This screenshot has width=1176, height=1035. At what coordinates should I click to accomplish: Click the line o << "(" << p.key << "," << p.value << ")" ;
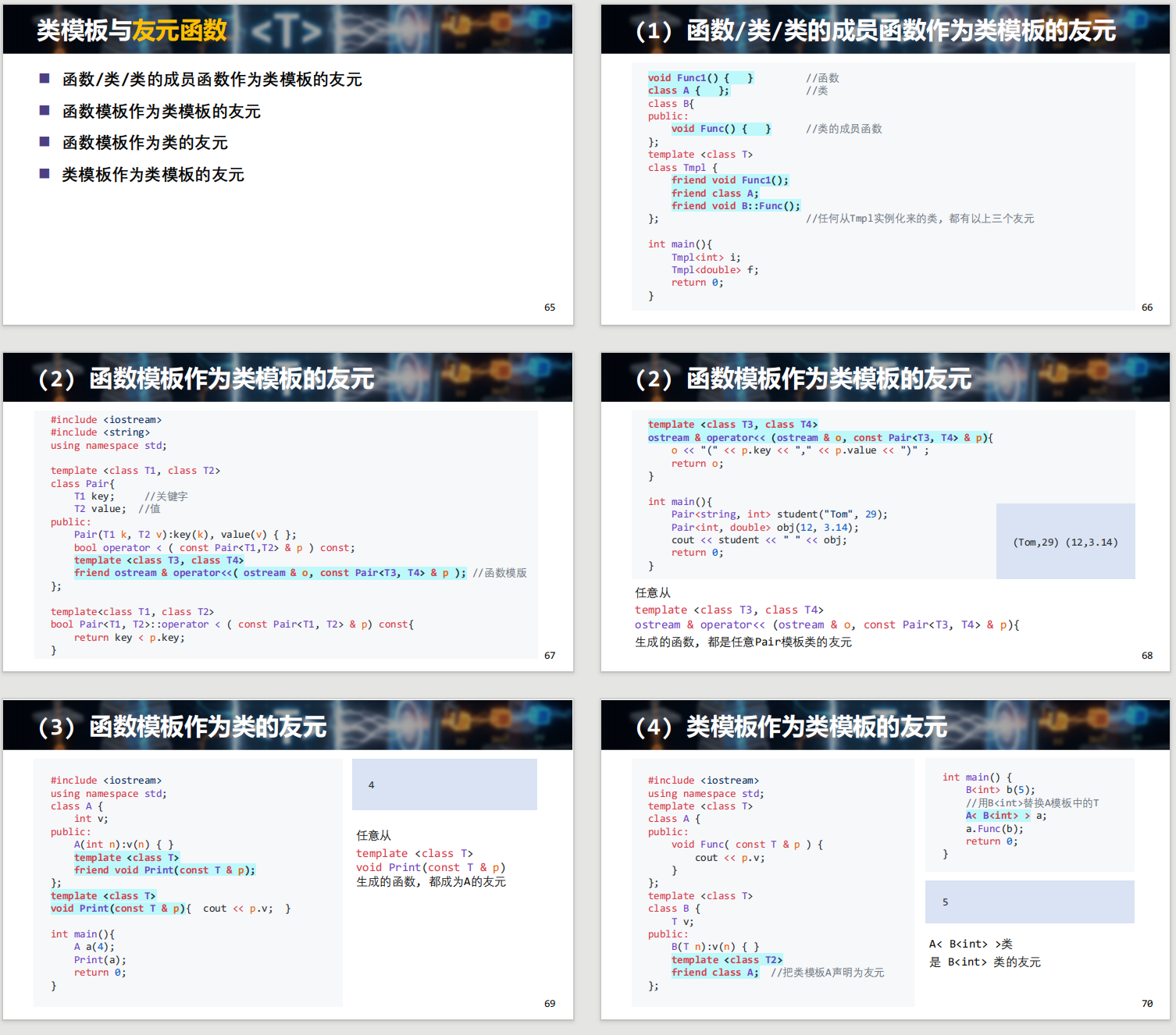coord(800,450)
